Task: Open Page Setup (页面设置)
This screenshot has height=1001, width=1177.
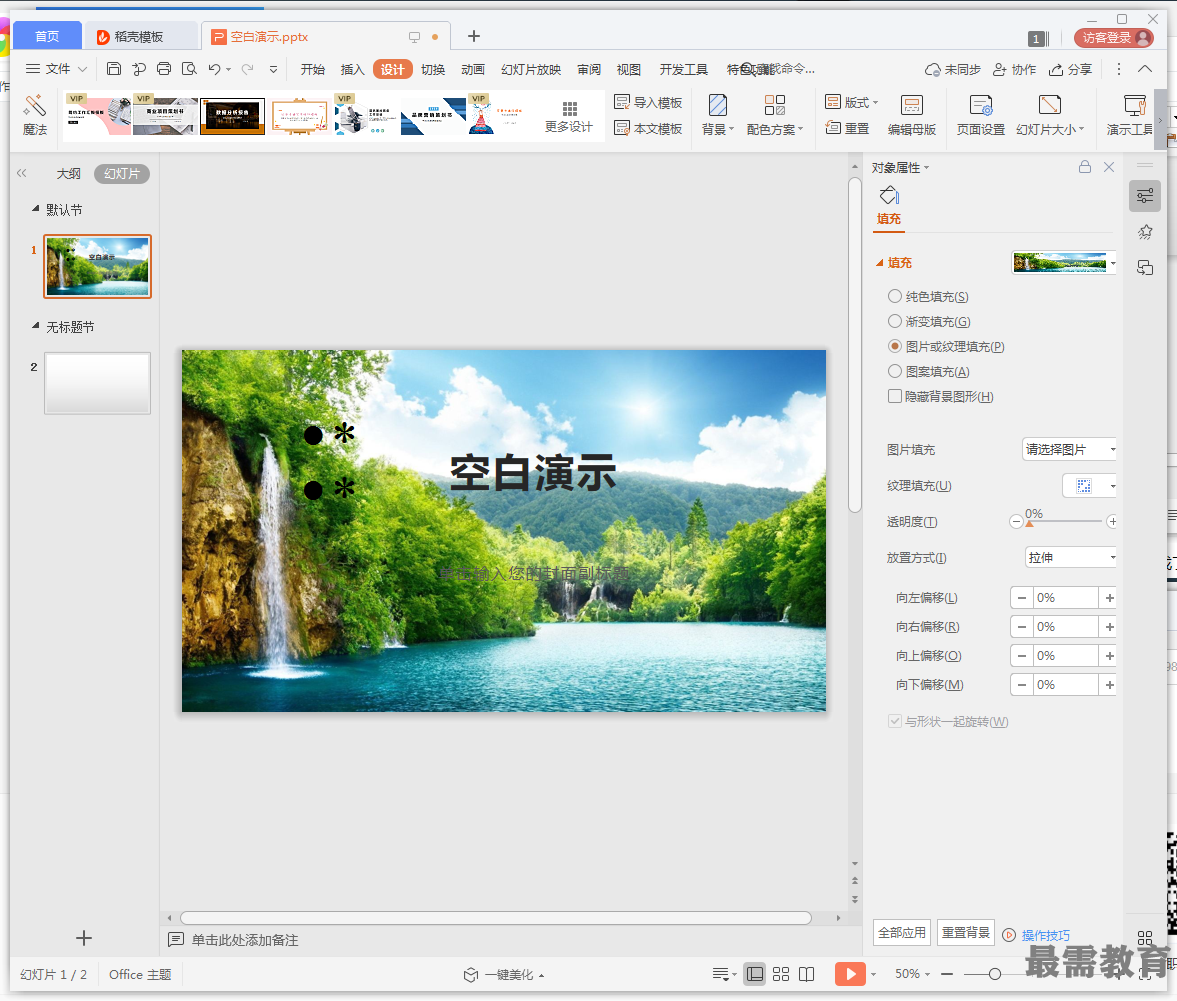Action: [x=980, y=115]
